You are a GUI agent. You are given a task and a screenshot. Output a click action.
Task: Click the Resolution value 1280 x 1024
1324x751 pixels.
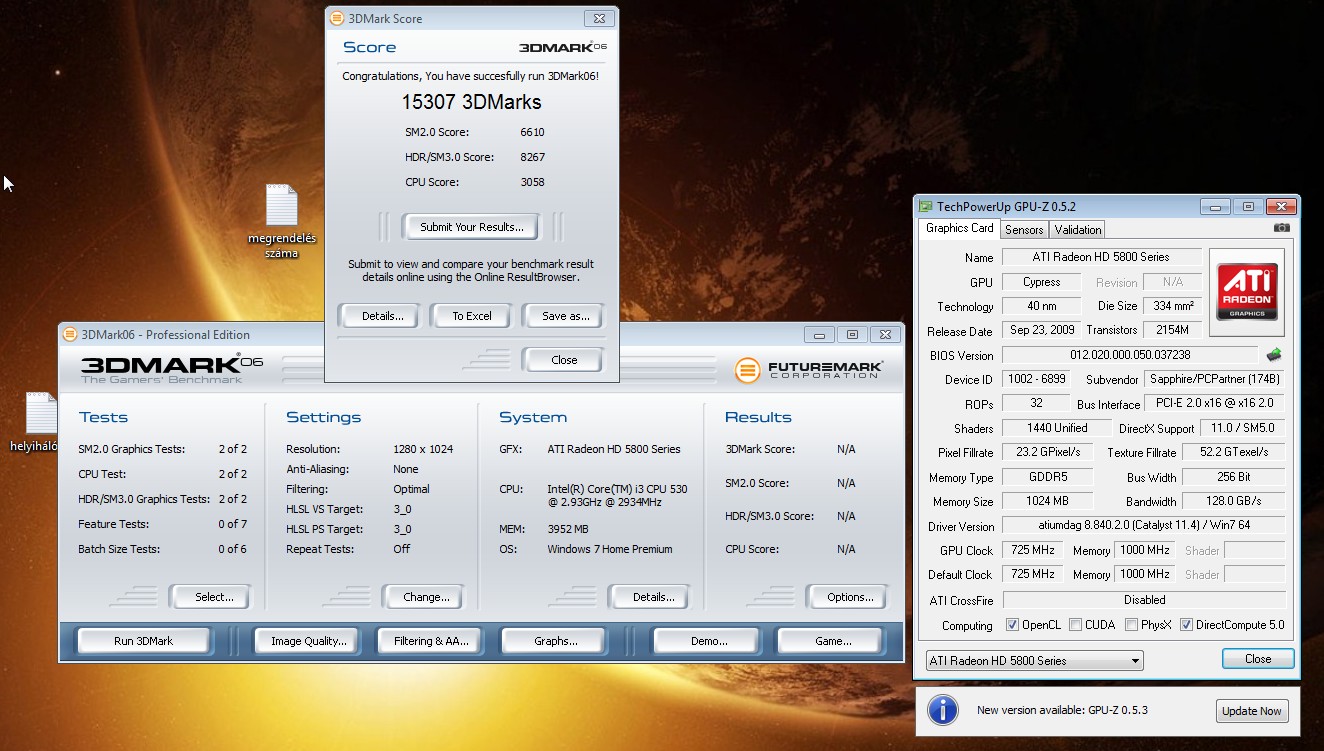coord(423,449)
